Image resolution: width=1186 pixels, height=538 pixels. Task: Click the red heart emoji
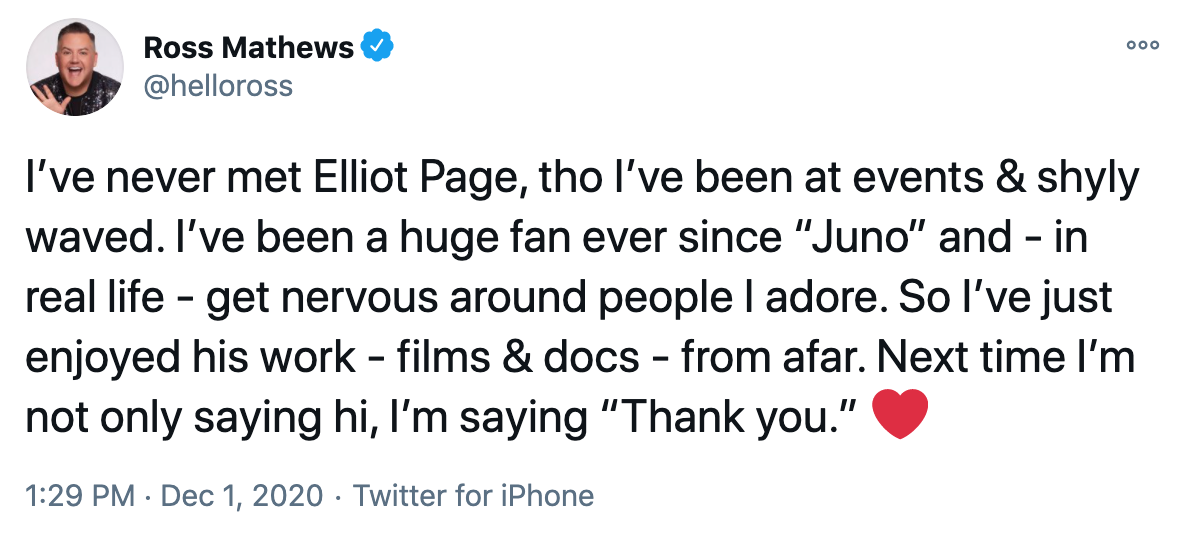click(900, 417)
